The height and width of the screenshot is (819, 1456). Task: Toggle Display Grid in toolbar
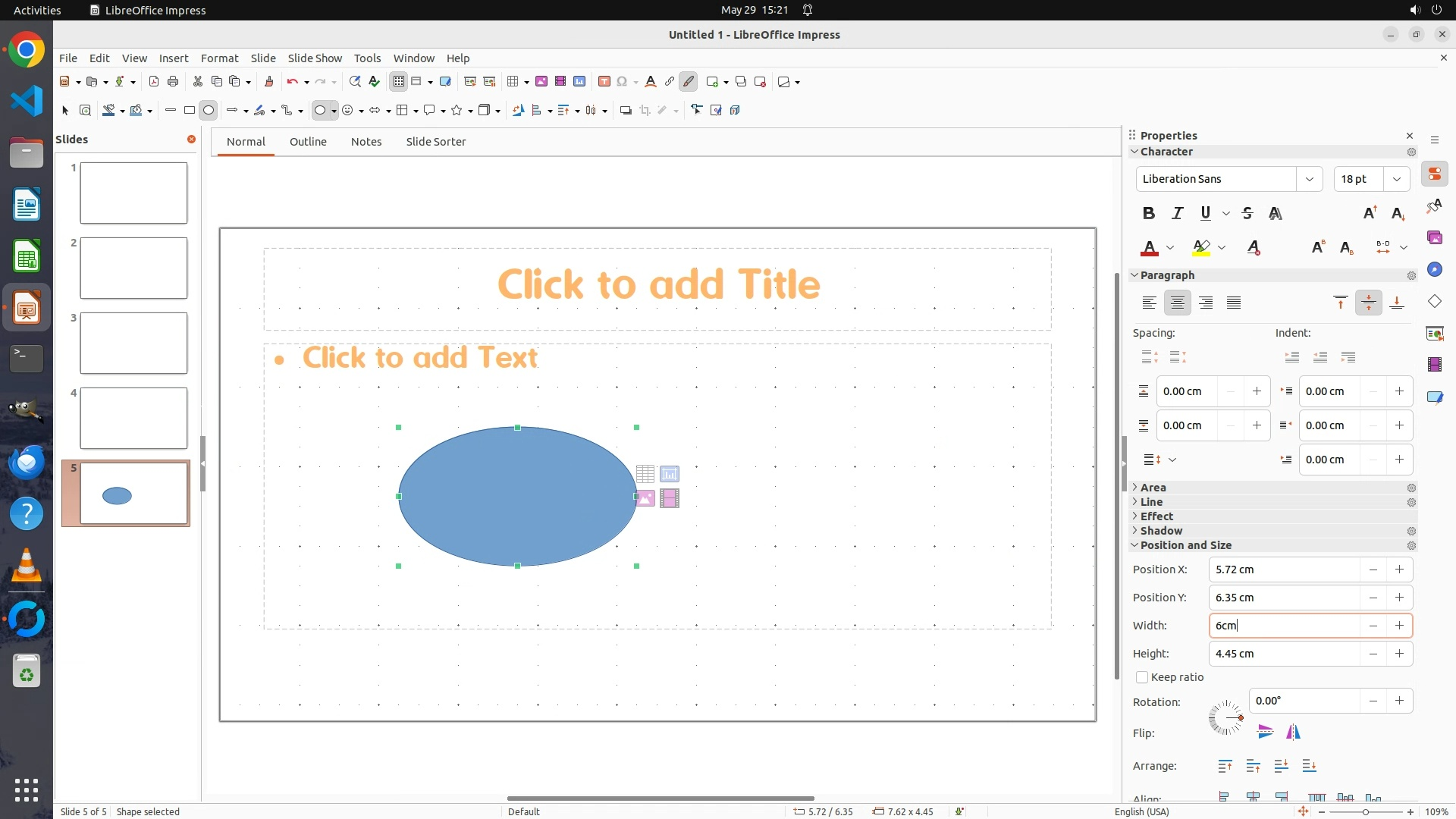coord(399,82)
